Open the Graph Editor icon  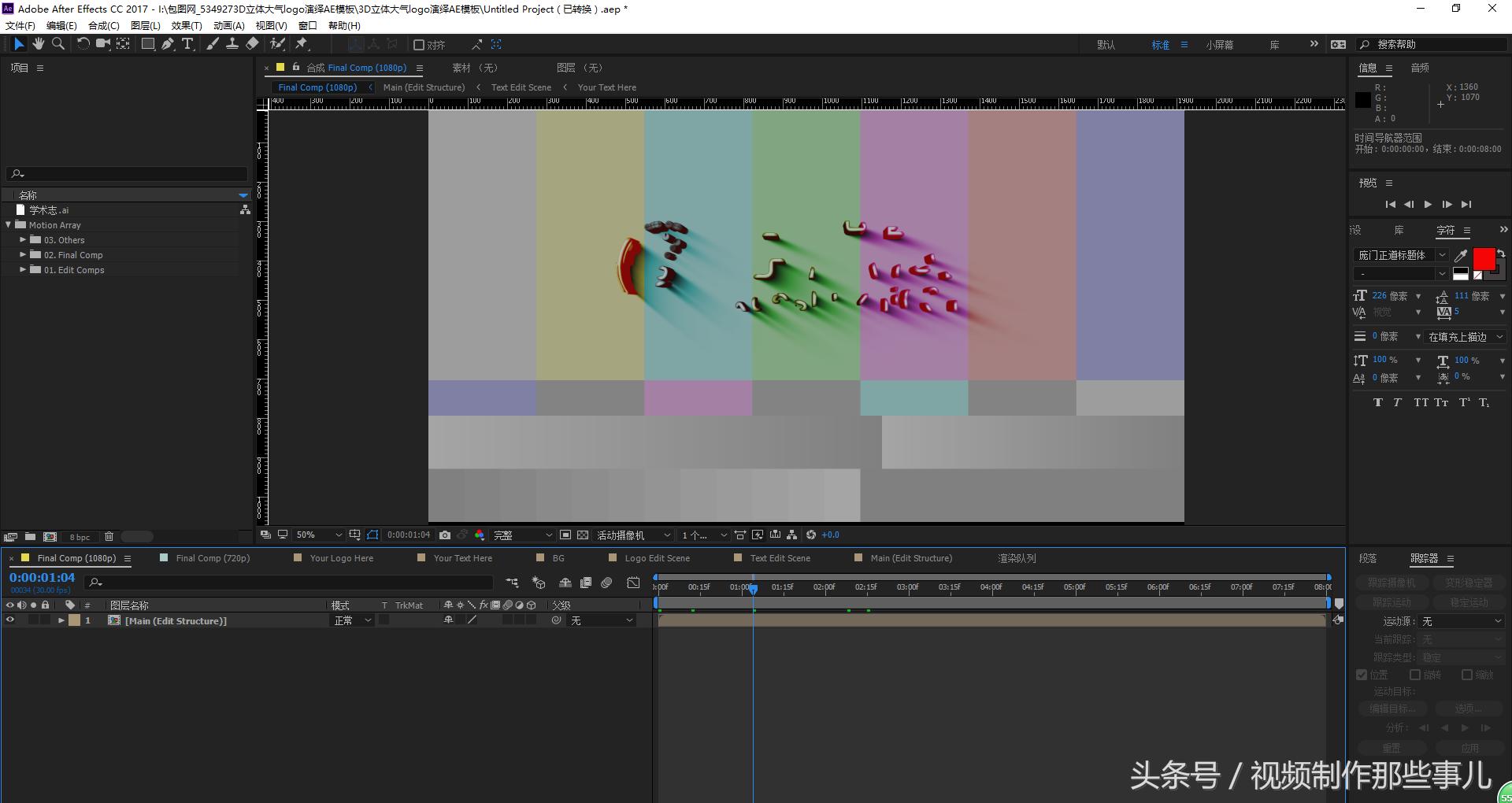[633, 583]
